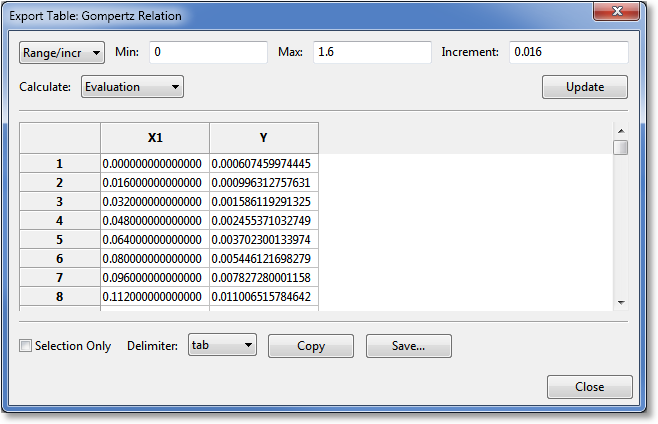This screenshot has width=658, height=424.
Task: Select row header 6
Action: pos(60,258)
